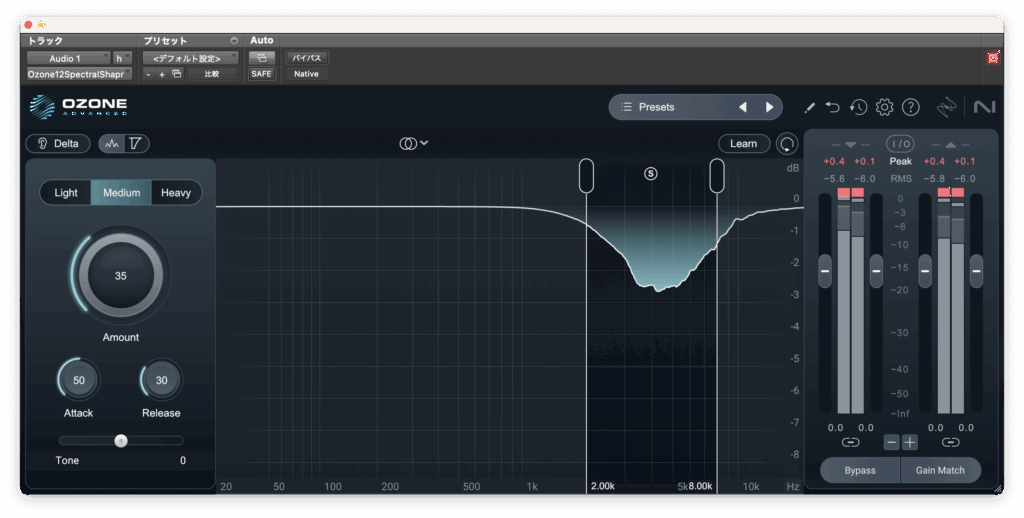Expand the stereo channel mode dropdown
Image resolution: width=1024 pixels, height=518 pixels.
(414, 144)
